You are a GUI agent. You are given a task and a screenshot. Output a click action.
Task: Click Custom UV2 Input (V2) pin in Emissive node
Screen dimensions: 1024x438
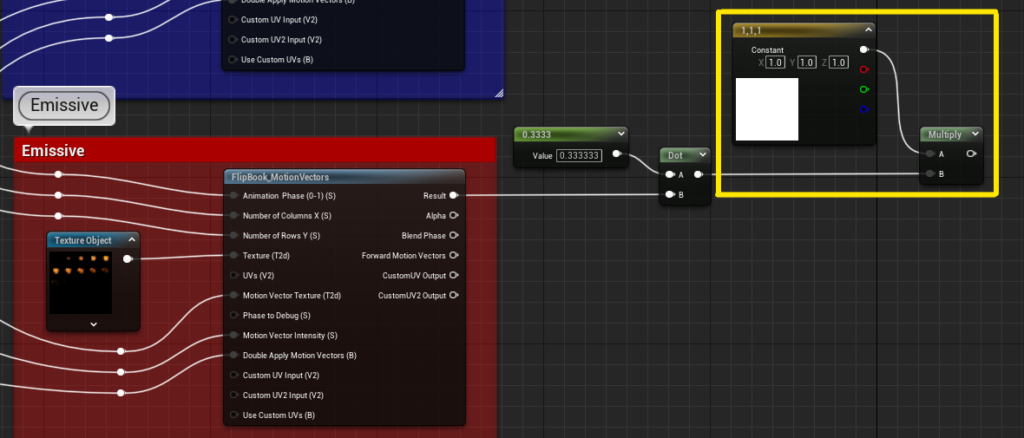click(234, 396)
